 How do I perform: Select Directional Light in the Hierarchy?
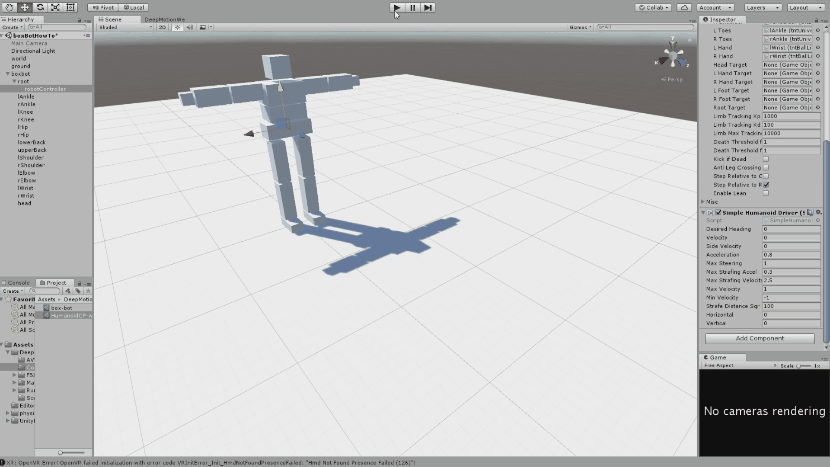pos(33,51)
